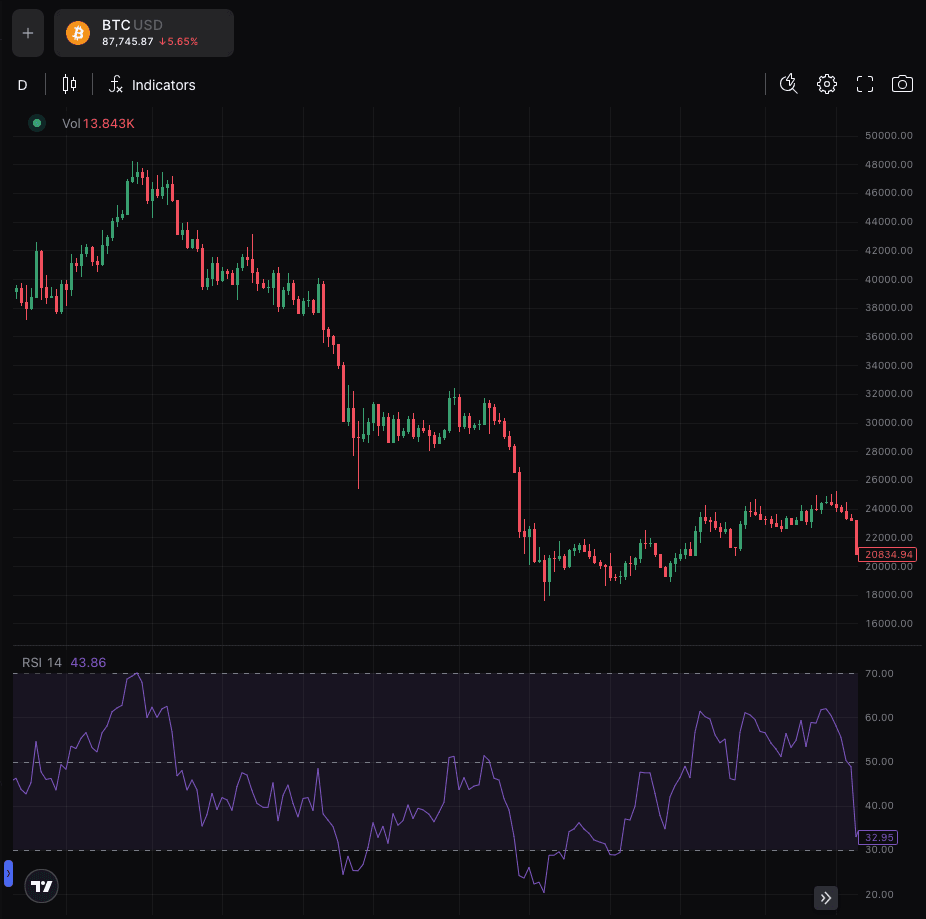
Task: Click the TradingView logo badge
Action: 41,886
